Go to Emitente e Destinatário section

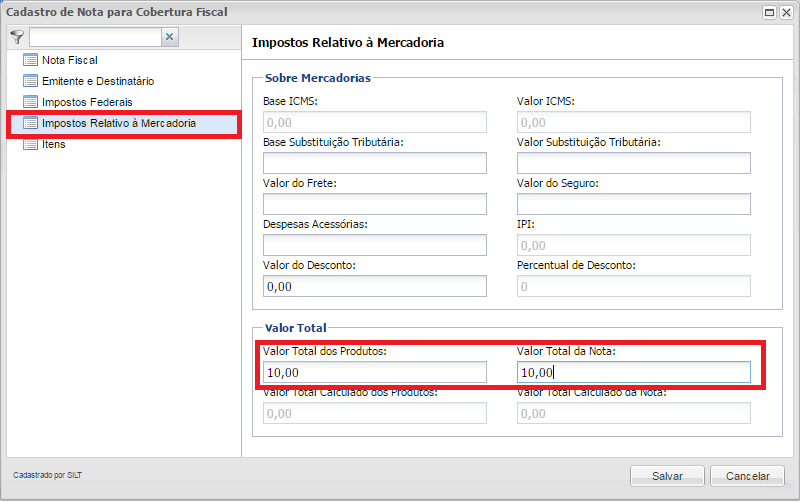[98, 81]
